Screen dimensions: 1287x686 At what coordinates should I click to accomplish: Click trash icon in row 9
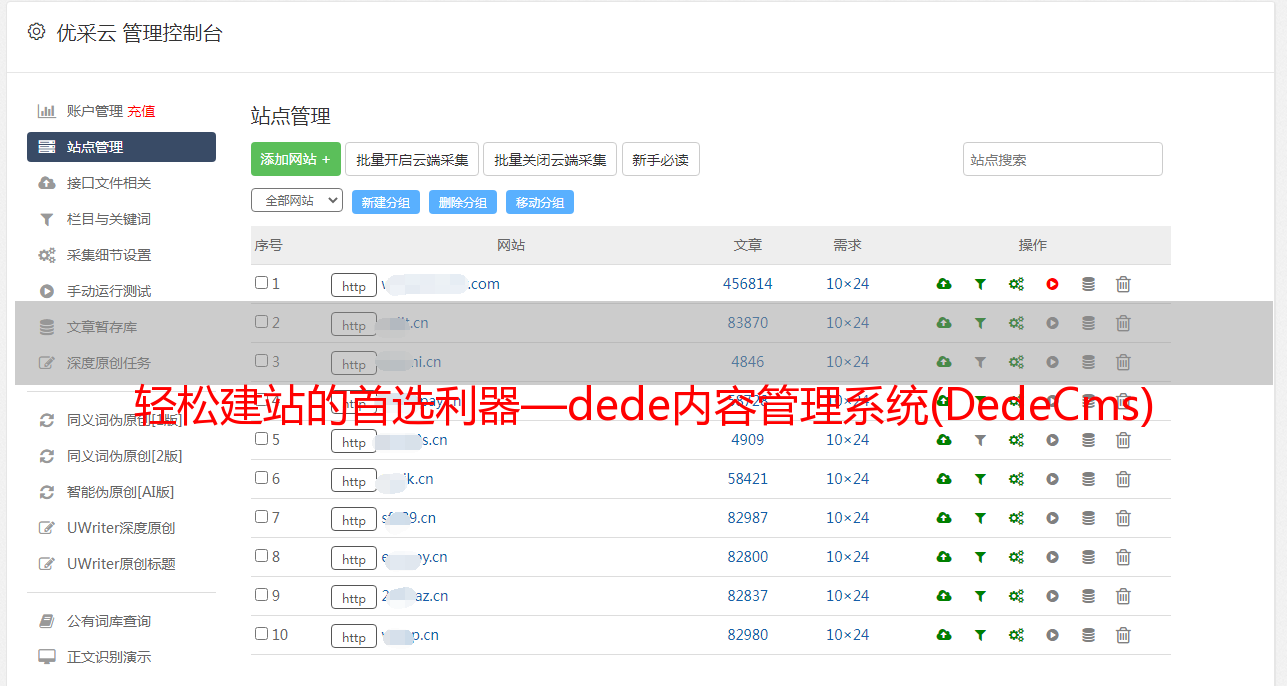1123,596
